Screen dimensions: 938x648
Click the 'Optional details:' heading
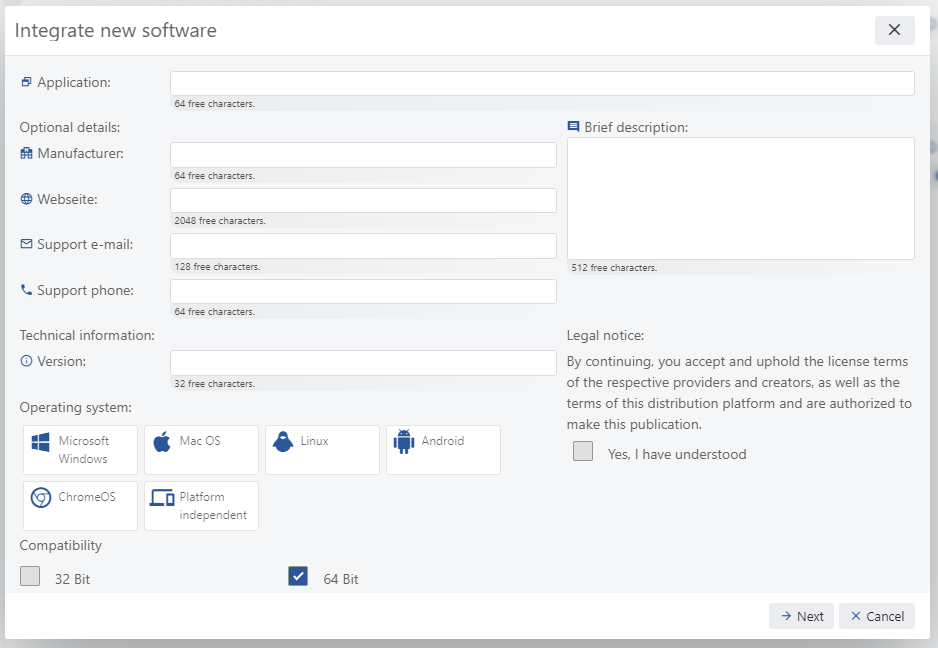70,127
